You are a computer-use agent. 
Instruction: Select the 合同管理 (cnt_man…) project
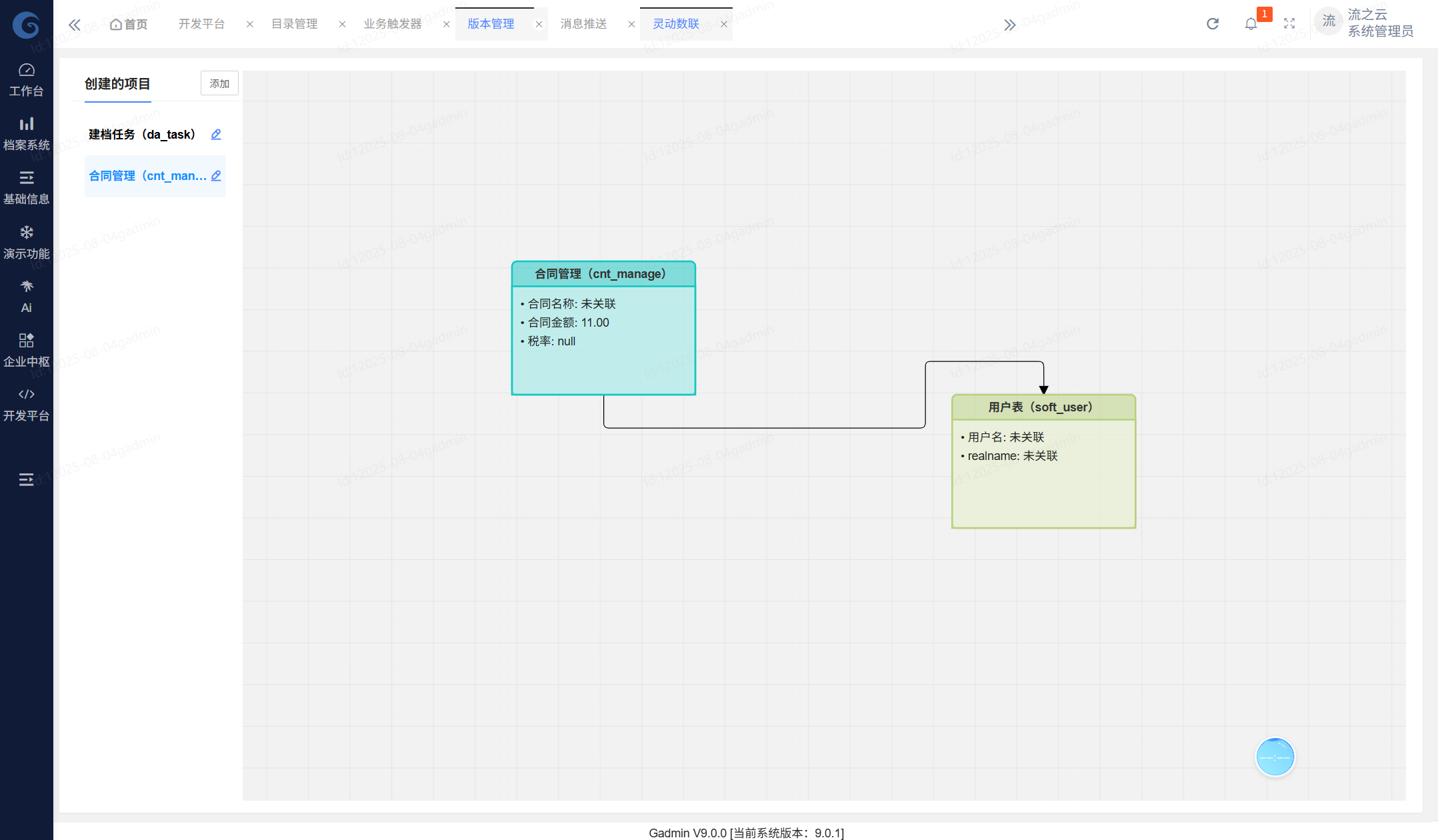[x=147, y=176]
